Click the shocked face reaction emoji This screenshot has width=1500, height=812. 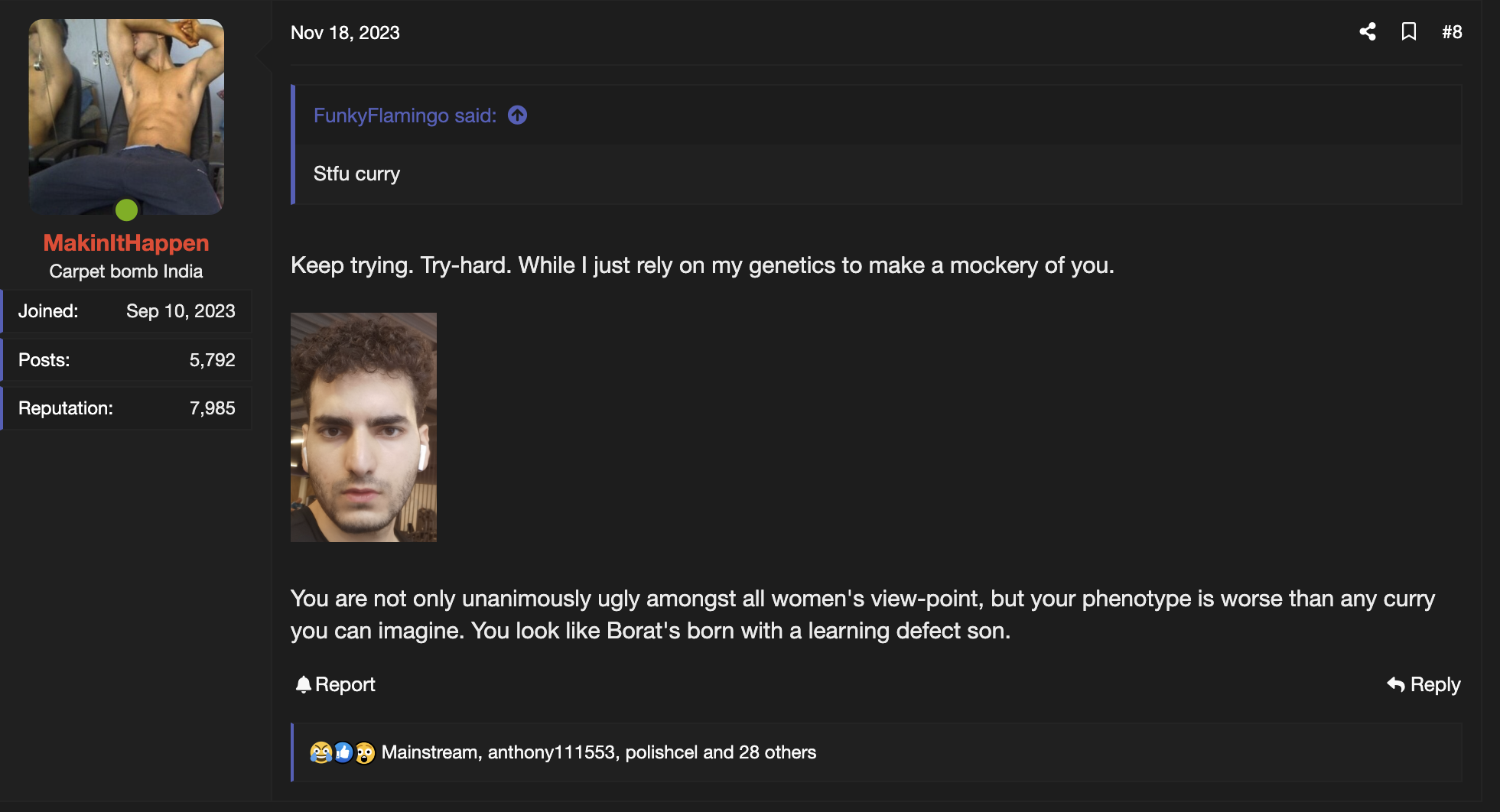[365, 752]
